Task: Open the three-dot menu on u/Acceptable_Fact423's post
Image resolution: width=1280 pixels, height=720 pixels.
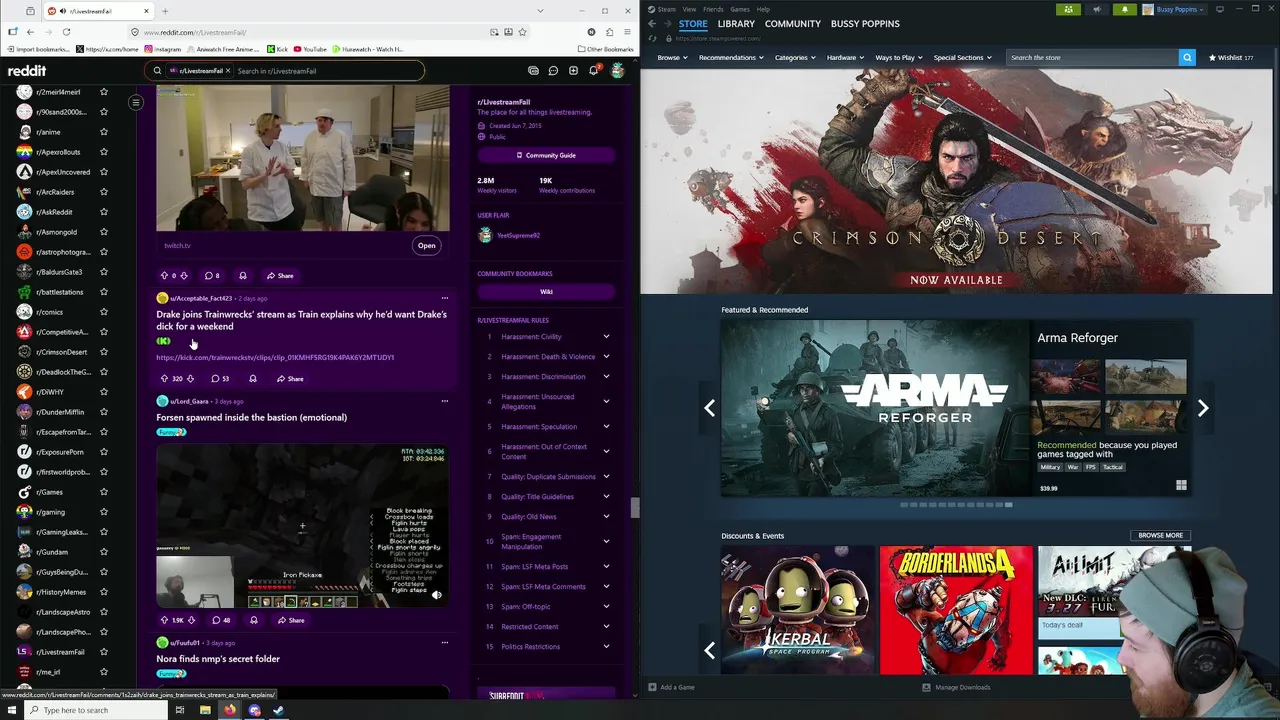Action: click(x=445, y=298)
